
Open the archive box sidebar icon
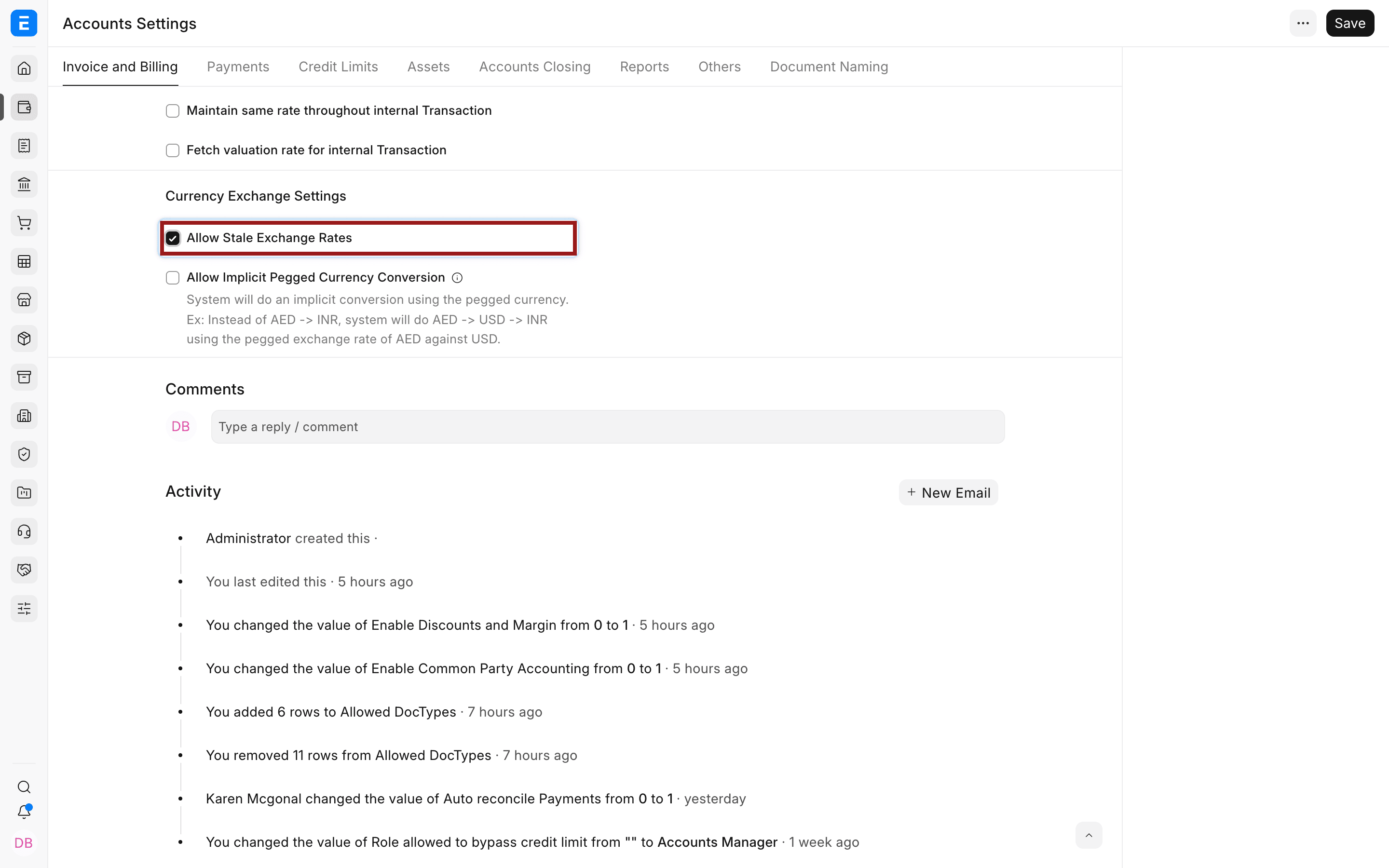pyautogui.click(x=24, y=377)
